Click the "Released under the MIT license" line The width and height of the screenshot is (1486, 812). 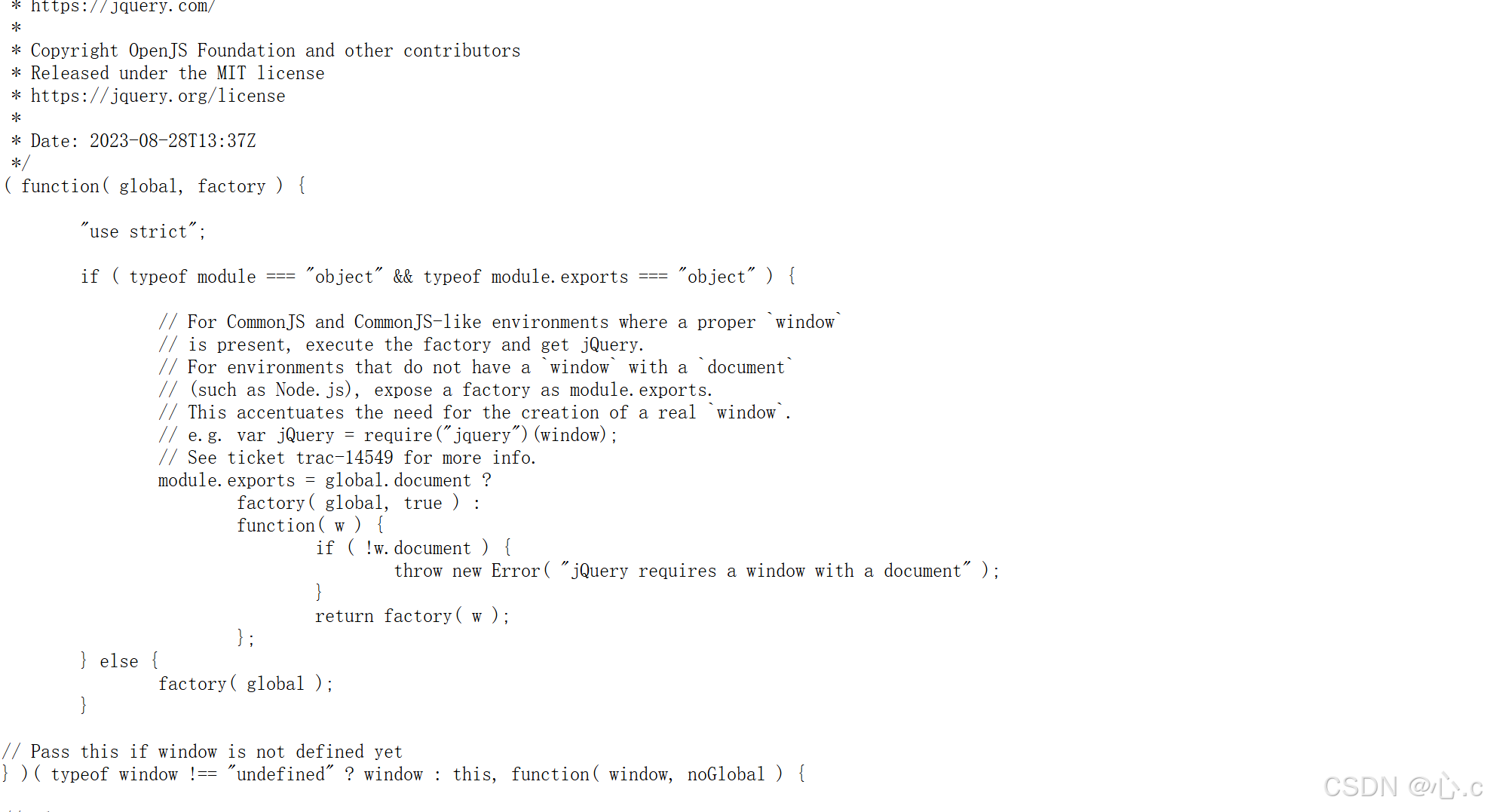point(177,73)
